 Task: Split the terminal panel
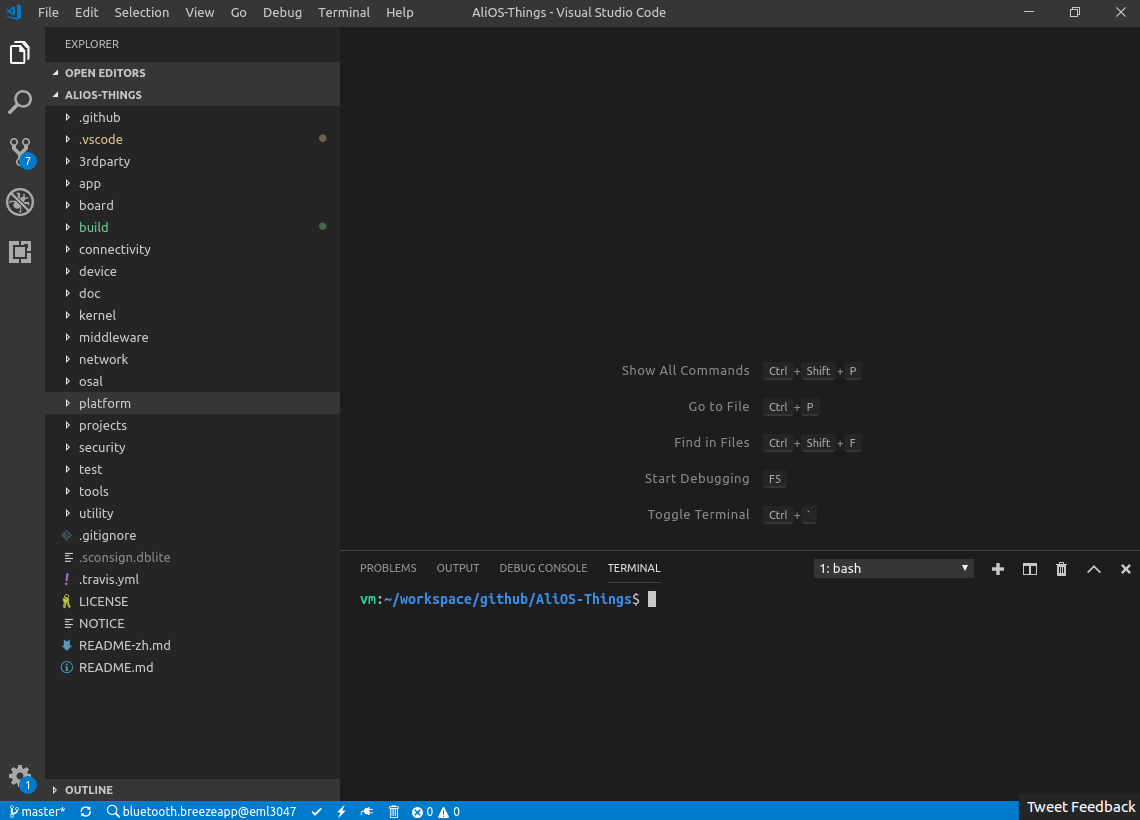(x=1029, y=568)
